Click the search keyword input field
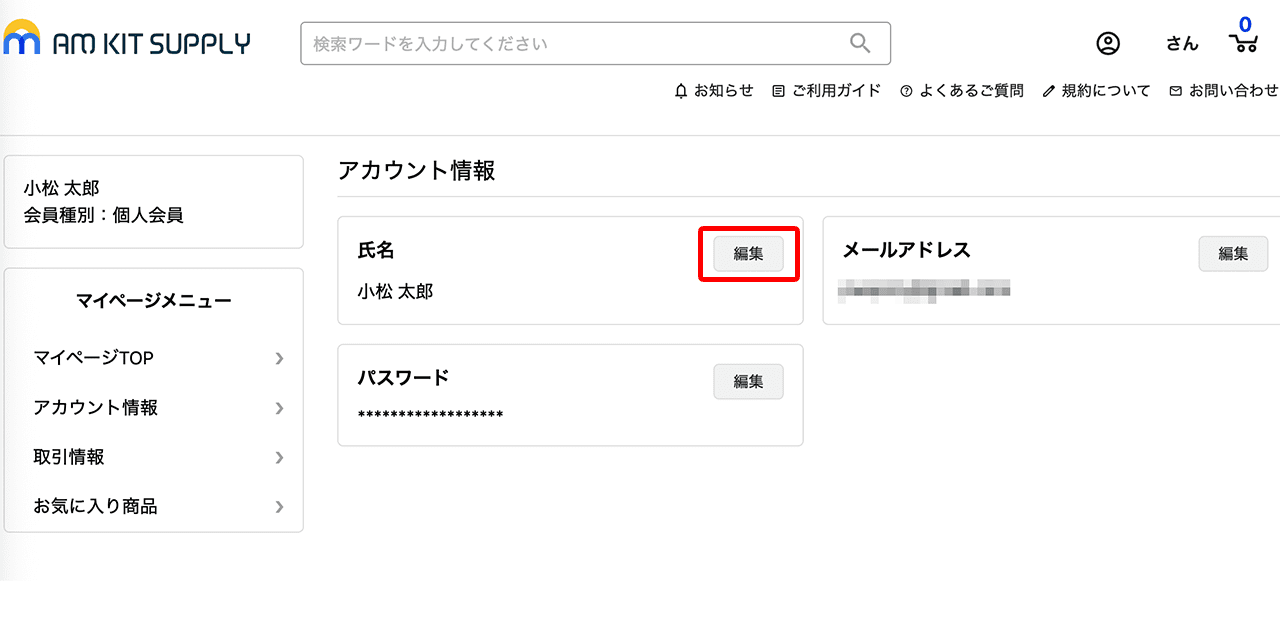This screenshot has width=1280, height=622. coord(560,43)
